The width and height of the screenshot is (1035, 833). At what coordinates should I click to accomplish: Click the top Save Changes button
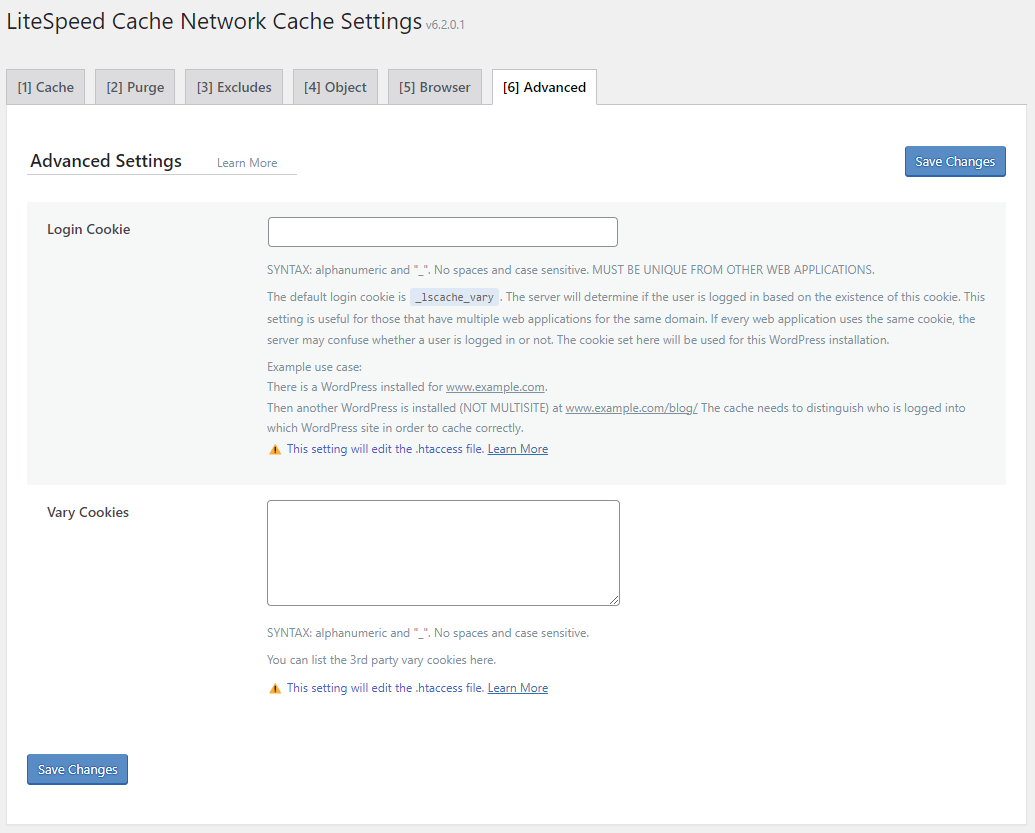pyautogui.click(x=954, y=162)
